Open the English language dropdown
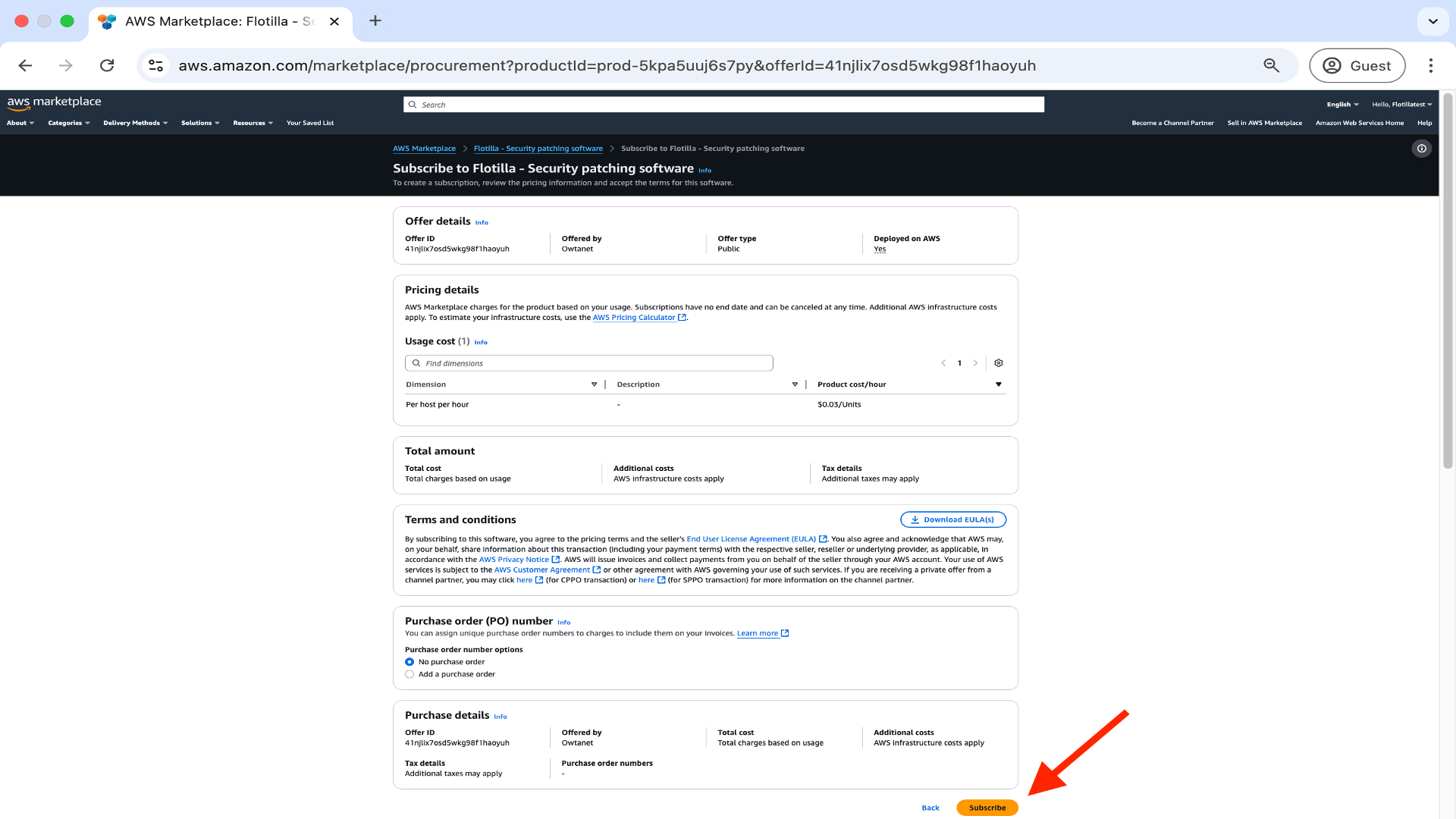Screen dimensions: 1456x819 coord(1342,105)
